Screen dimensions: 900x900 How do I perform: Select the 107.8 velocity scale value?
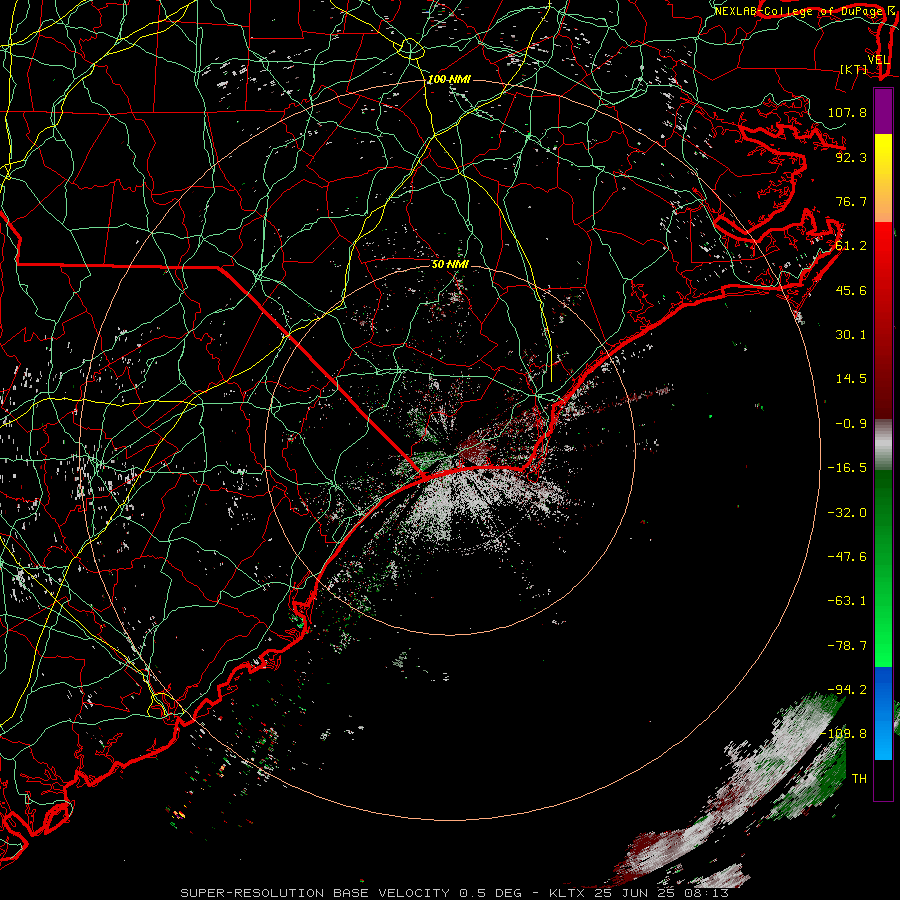[847, 112]
